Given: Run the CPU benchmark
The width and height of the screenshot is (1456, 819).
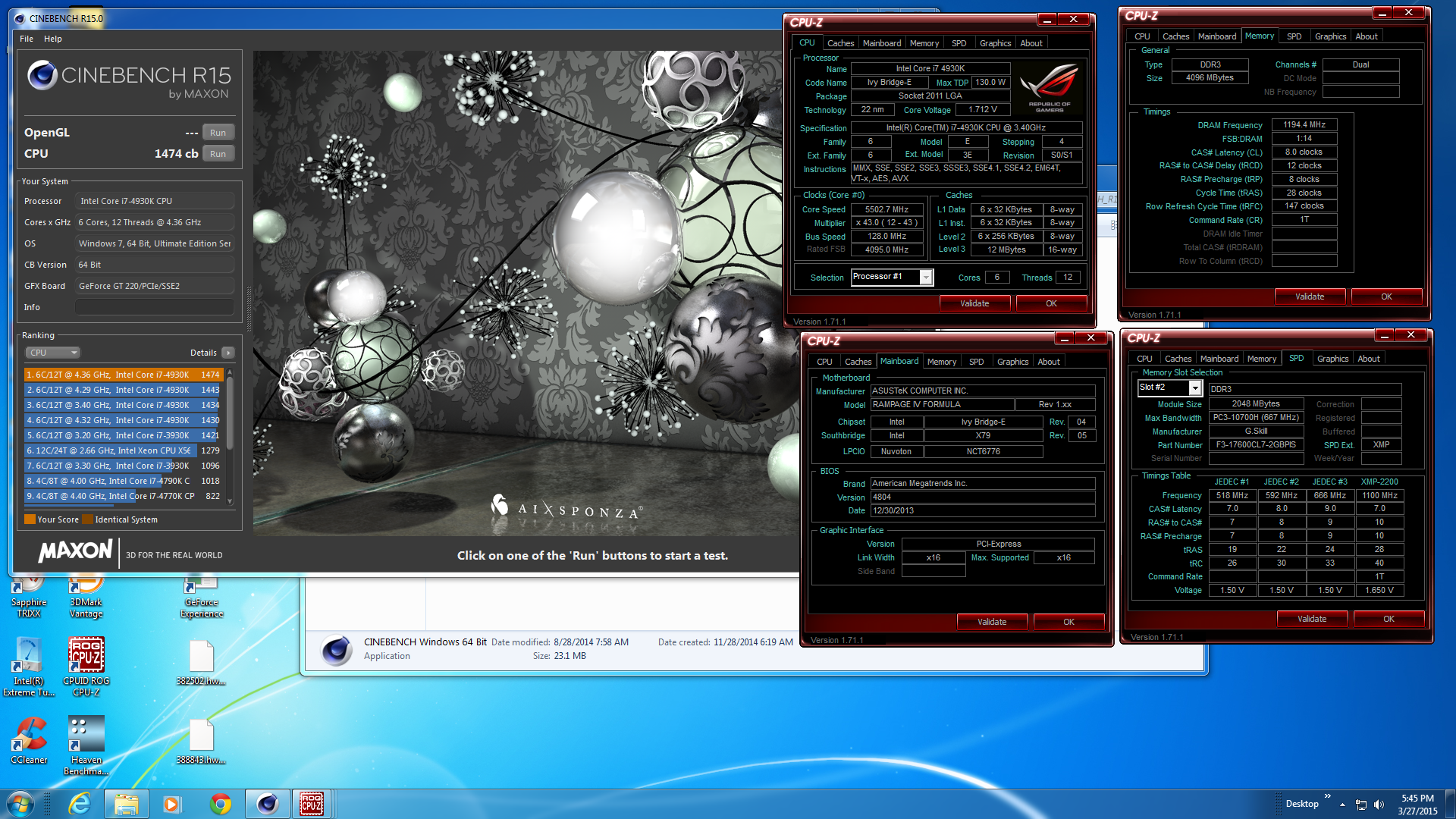Looking at the screenshot, I should pos(218,154).
